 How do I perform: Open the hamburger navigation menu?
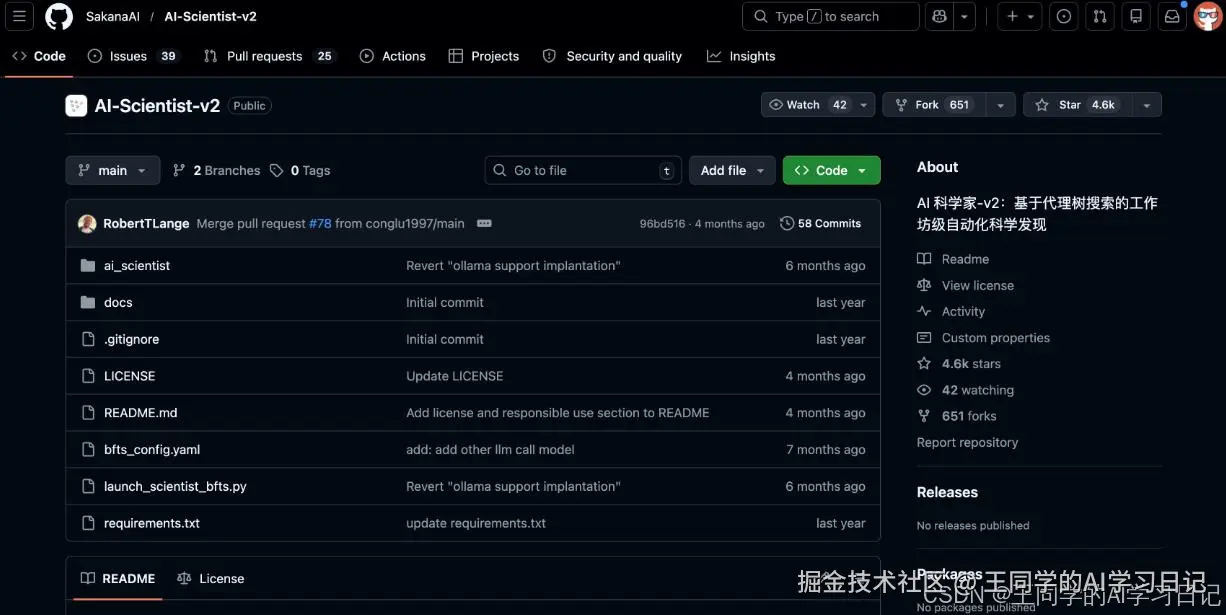click(20, 16)
